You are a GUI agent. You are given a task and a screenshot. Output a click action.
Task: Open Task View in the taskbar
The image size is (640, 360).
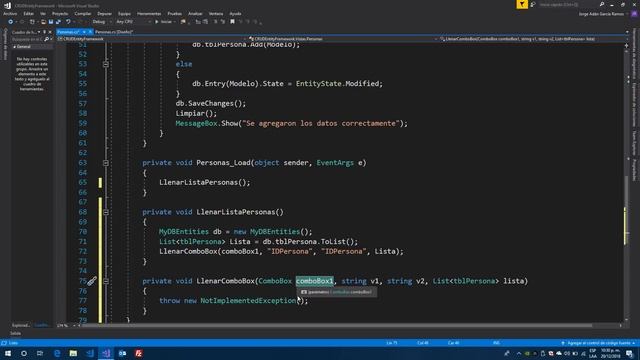[x=40, y=353]
